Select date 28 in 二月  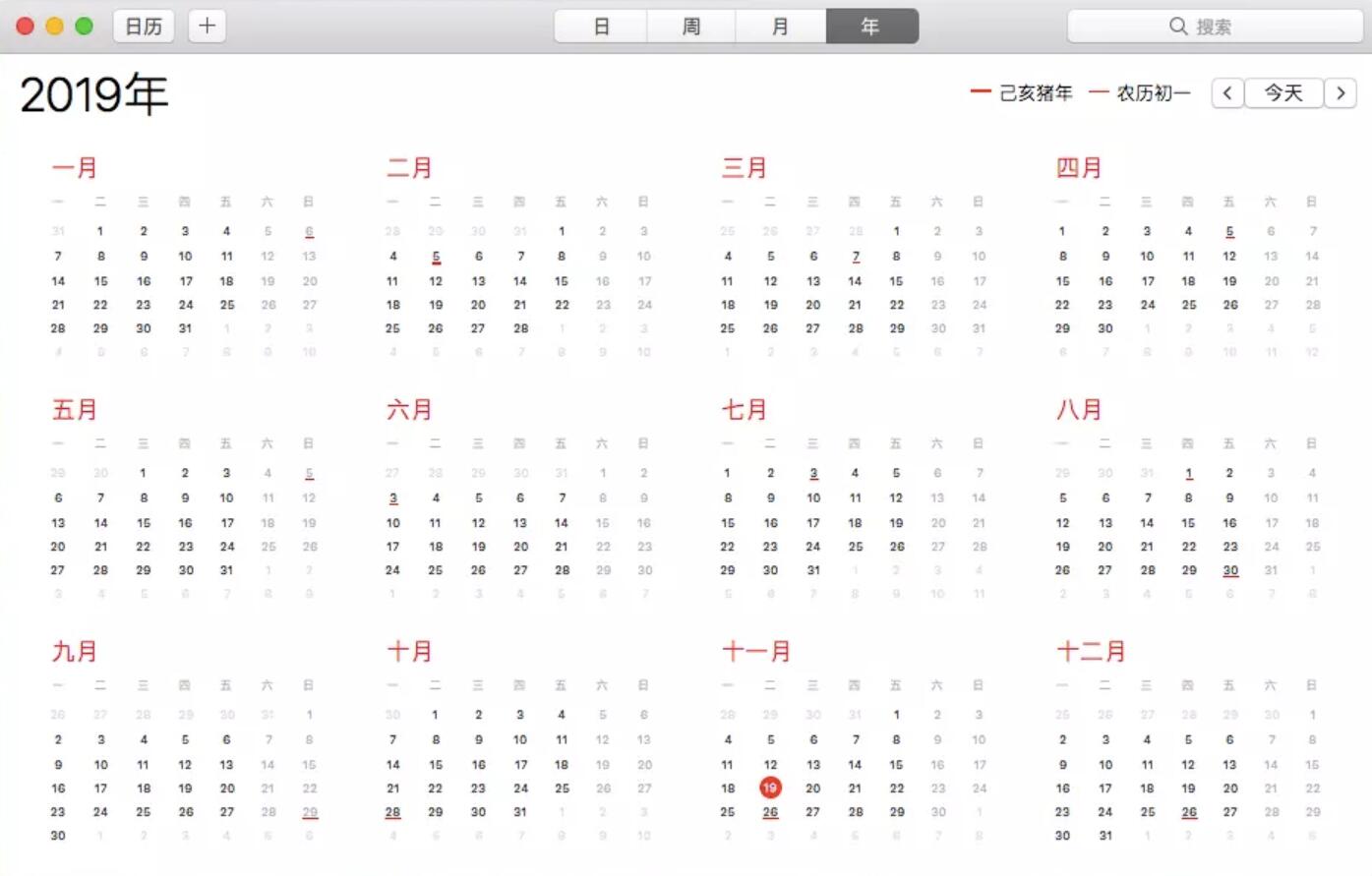click(520, 328)
